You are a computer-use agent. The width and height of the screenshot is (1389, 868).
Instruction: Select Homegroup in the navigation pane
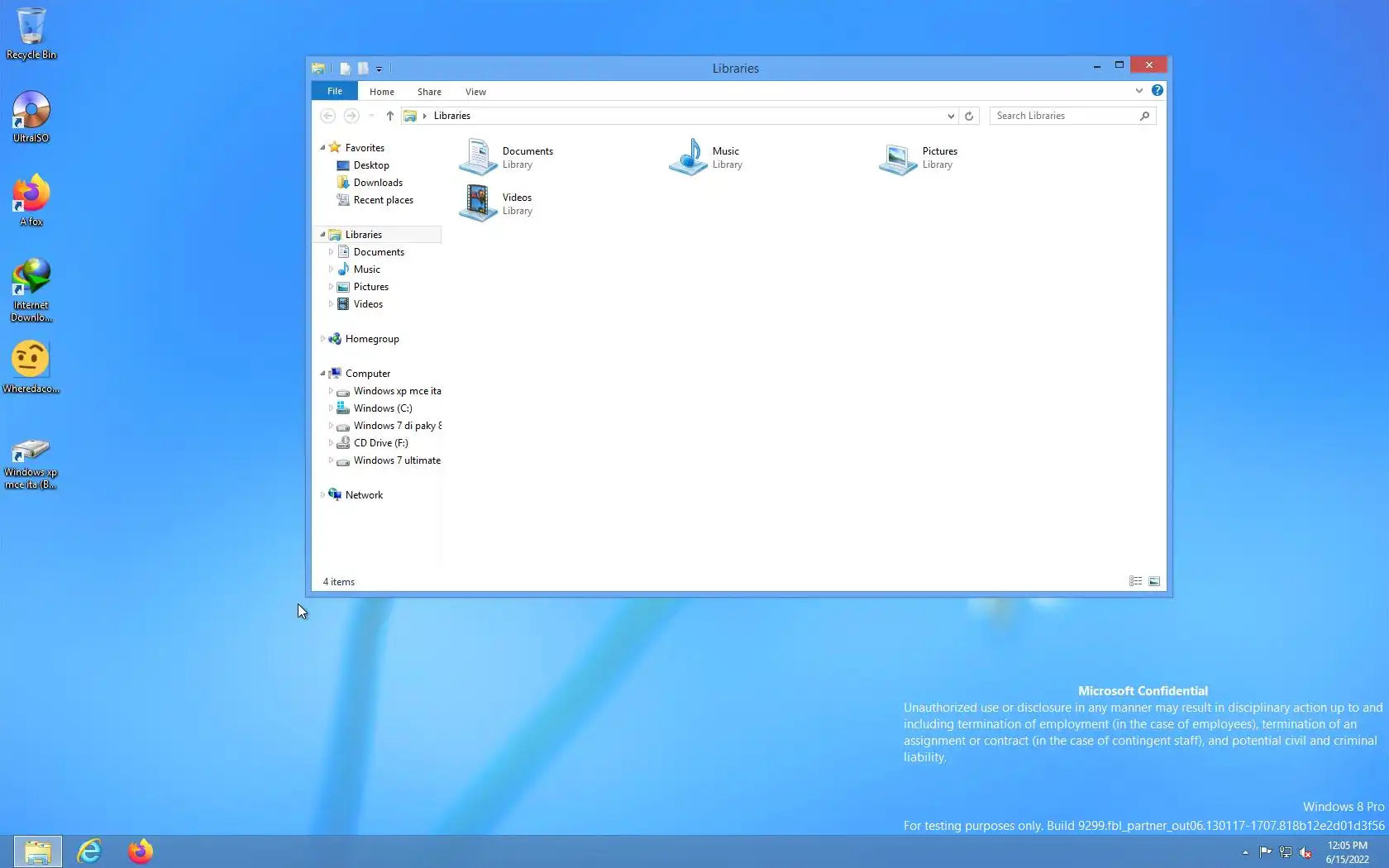[372, 339]
